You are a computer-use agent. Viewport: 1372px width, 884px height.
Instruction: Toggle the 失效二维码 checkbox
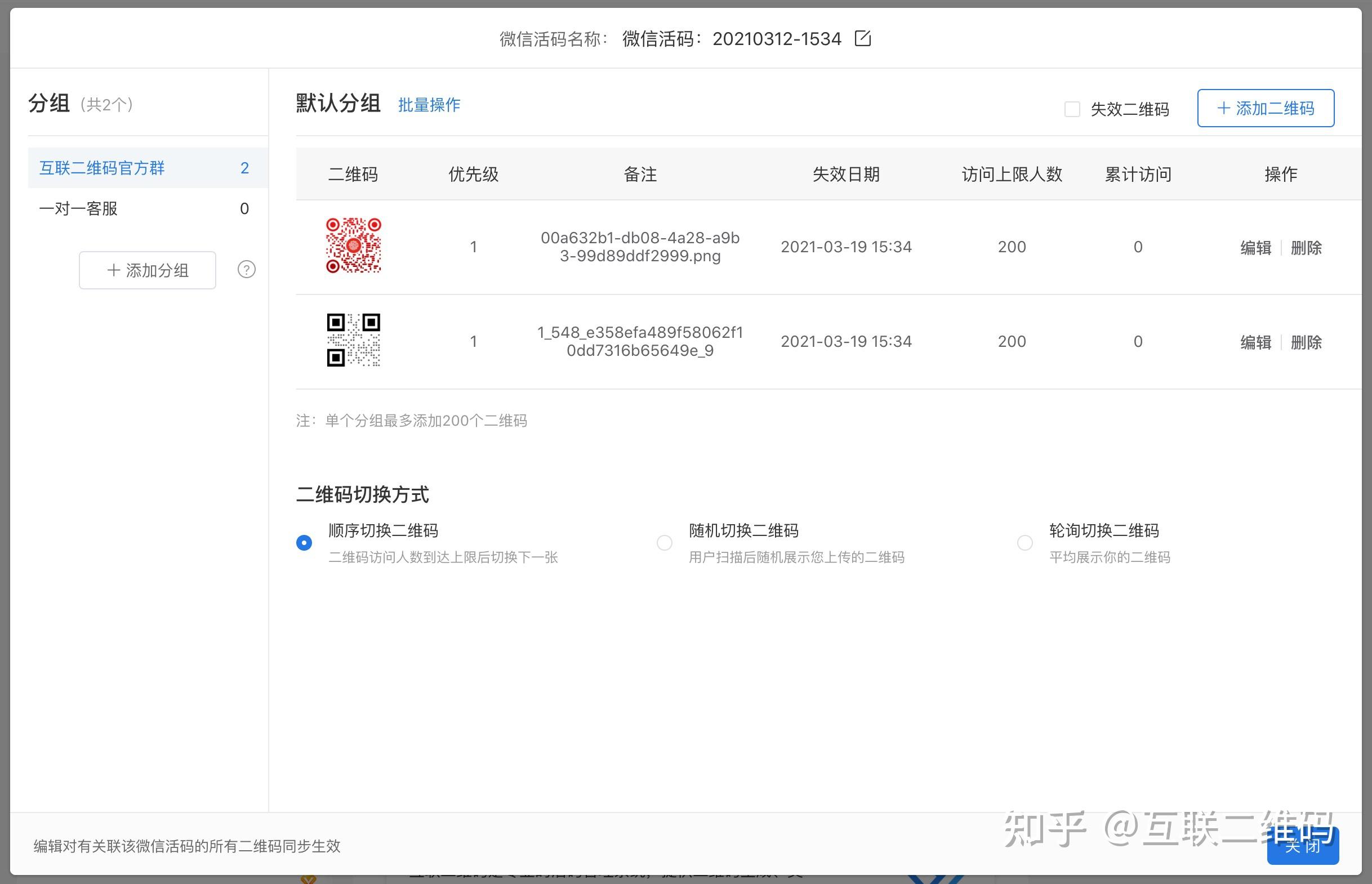coord(1072,109)
